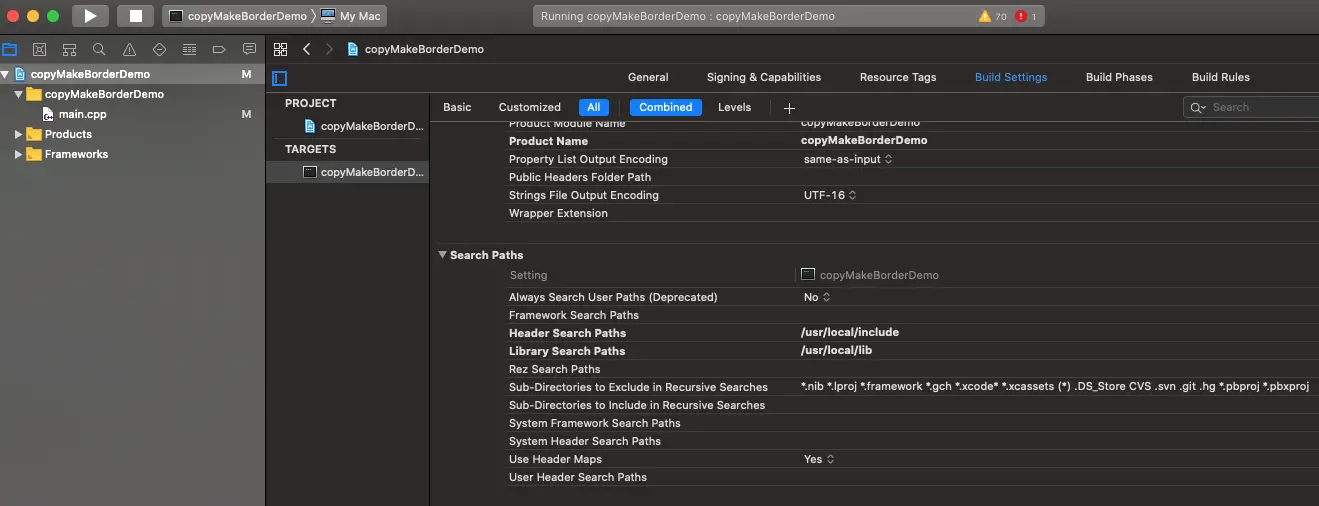Click the Run (play) button
1319x506 pixels.
point(90,16)
